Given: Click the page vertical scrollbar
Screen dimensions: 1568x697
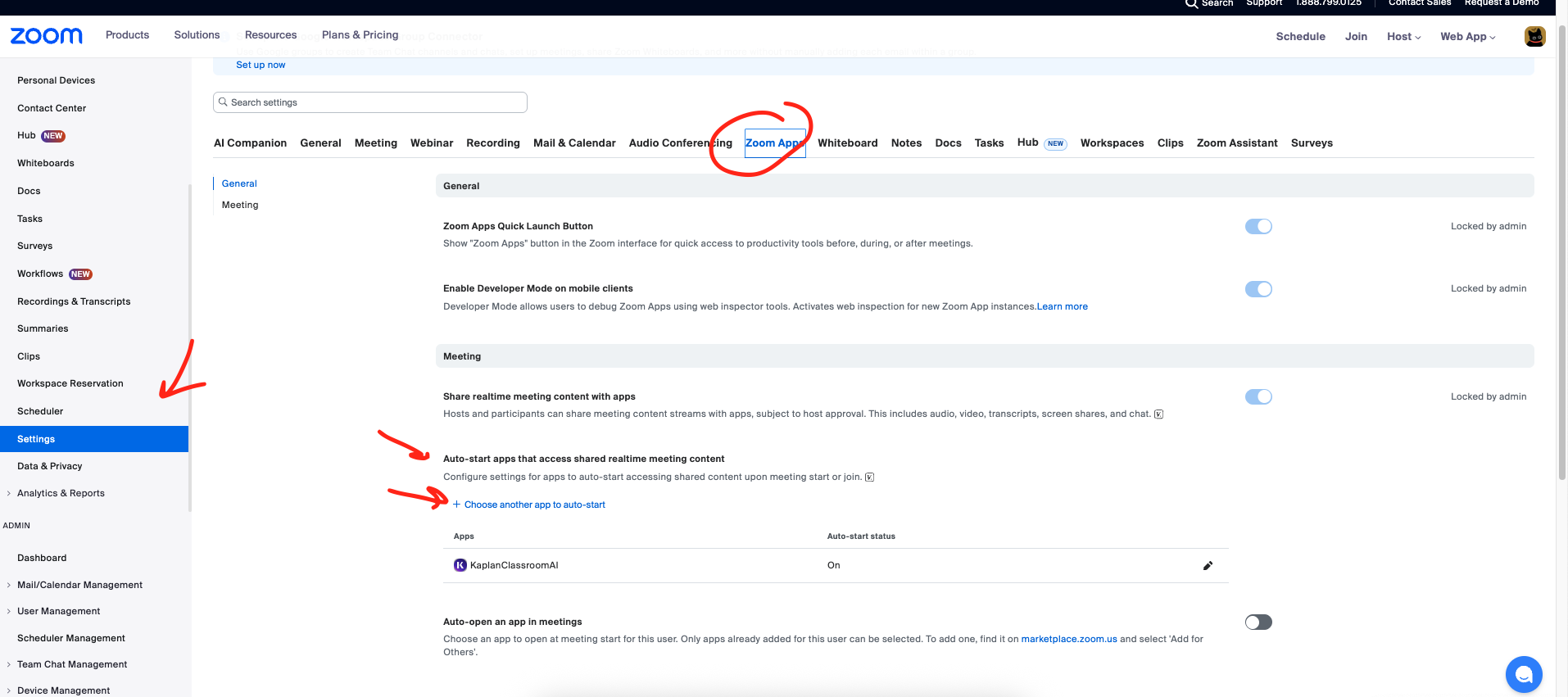Looking at the screenshot, I should (x=1561, y=254).
